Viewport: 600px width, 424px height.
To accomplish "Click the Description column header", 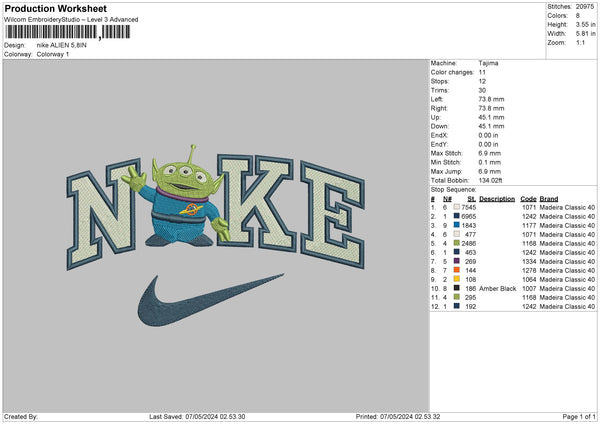I will (x=497, y=199).
